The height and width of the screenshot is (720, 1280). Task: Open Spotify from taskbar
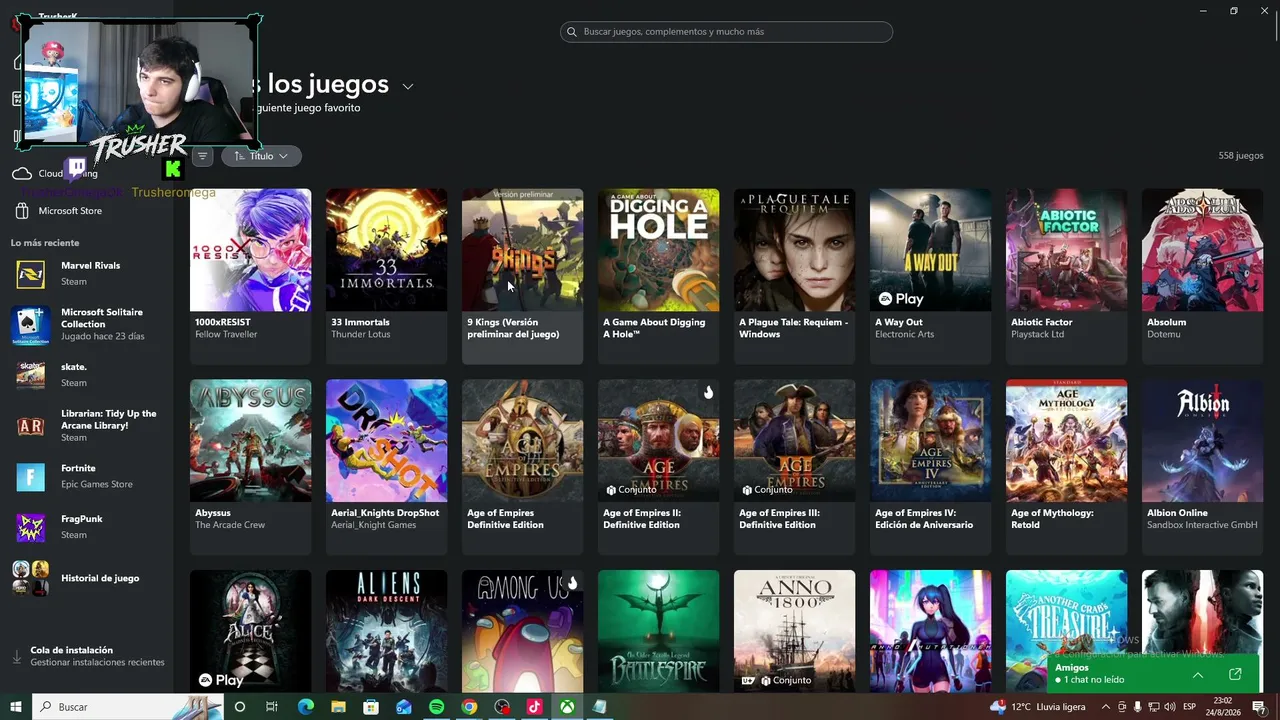click(436, 707)
